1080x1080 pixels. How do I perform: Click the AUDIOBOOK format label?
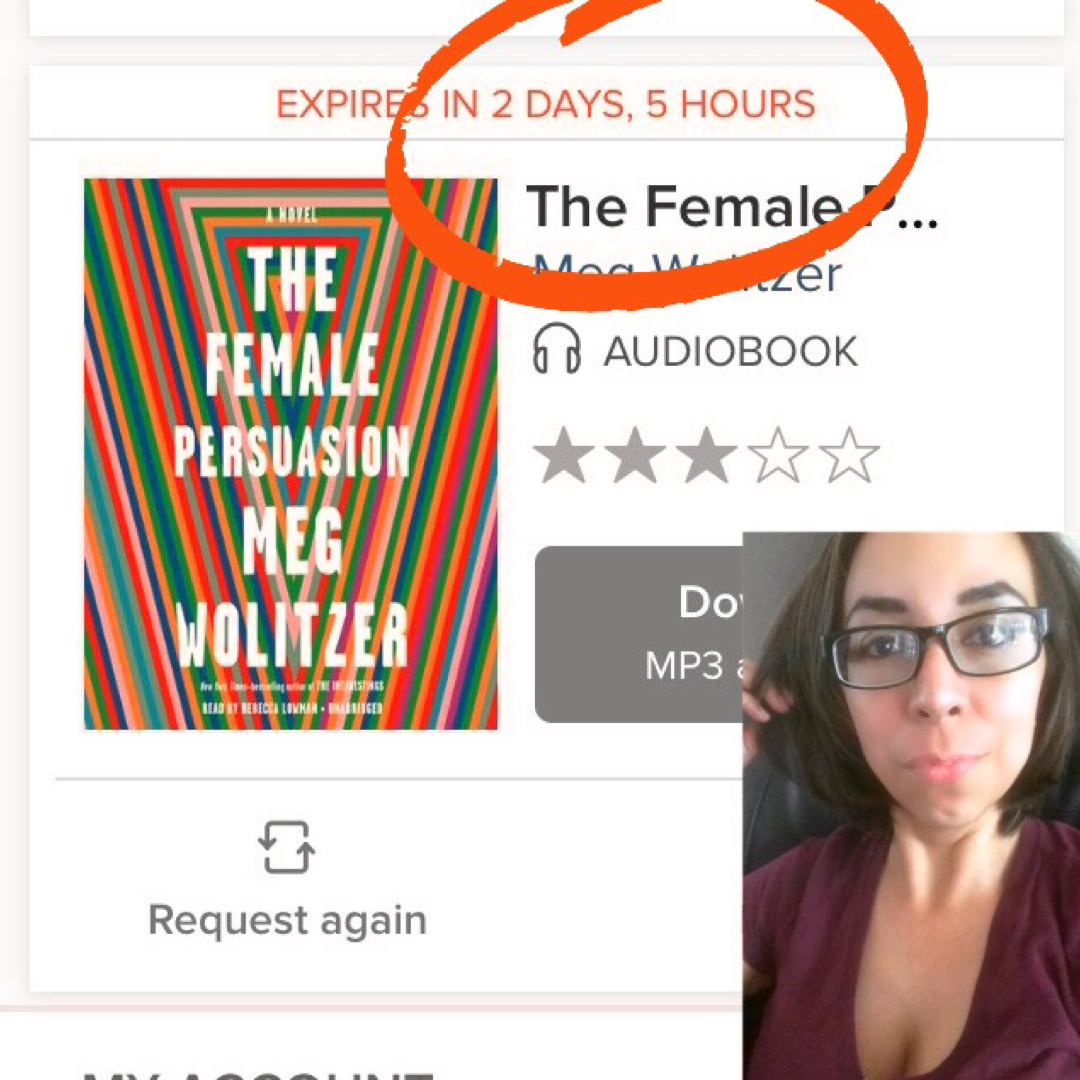coord(731,351)
